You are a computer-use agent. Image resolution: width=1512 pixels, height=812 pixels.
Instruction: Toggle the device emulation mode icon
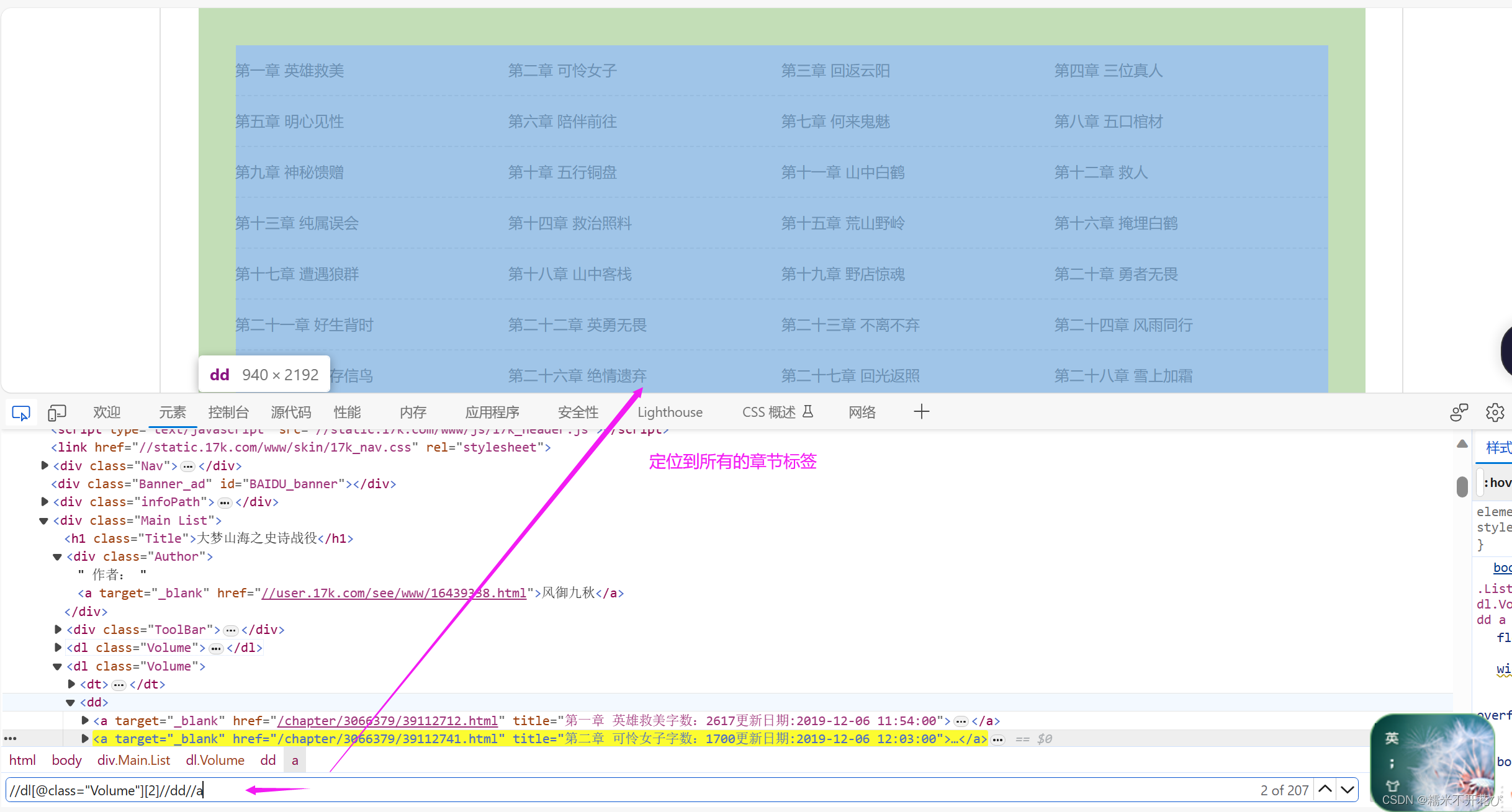click(56, 413)
